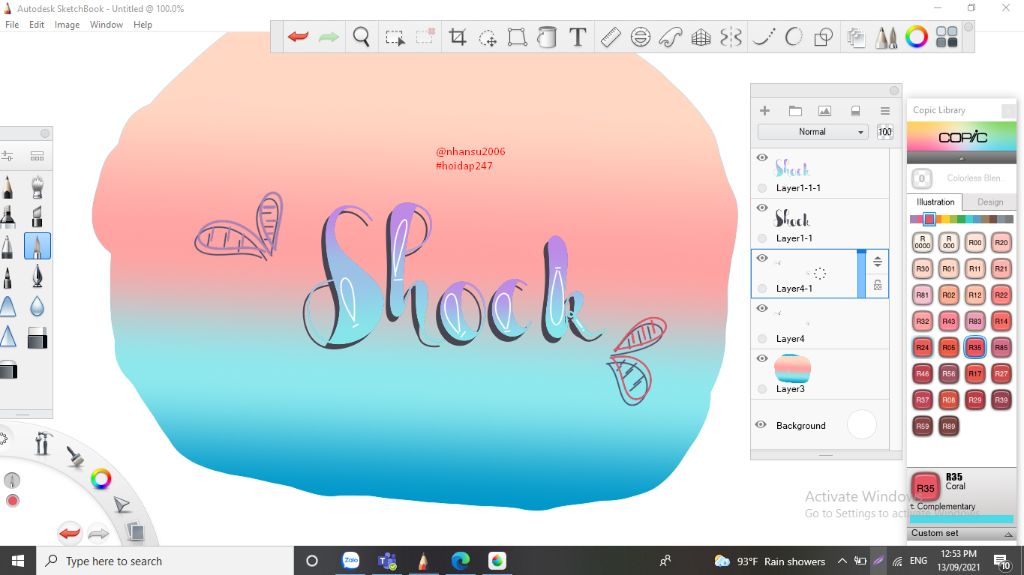Select the Zoom magnifier tool
Image resolution: width=1024 pixels, height=575 pixels.
(361, 37)
